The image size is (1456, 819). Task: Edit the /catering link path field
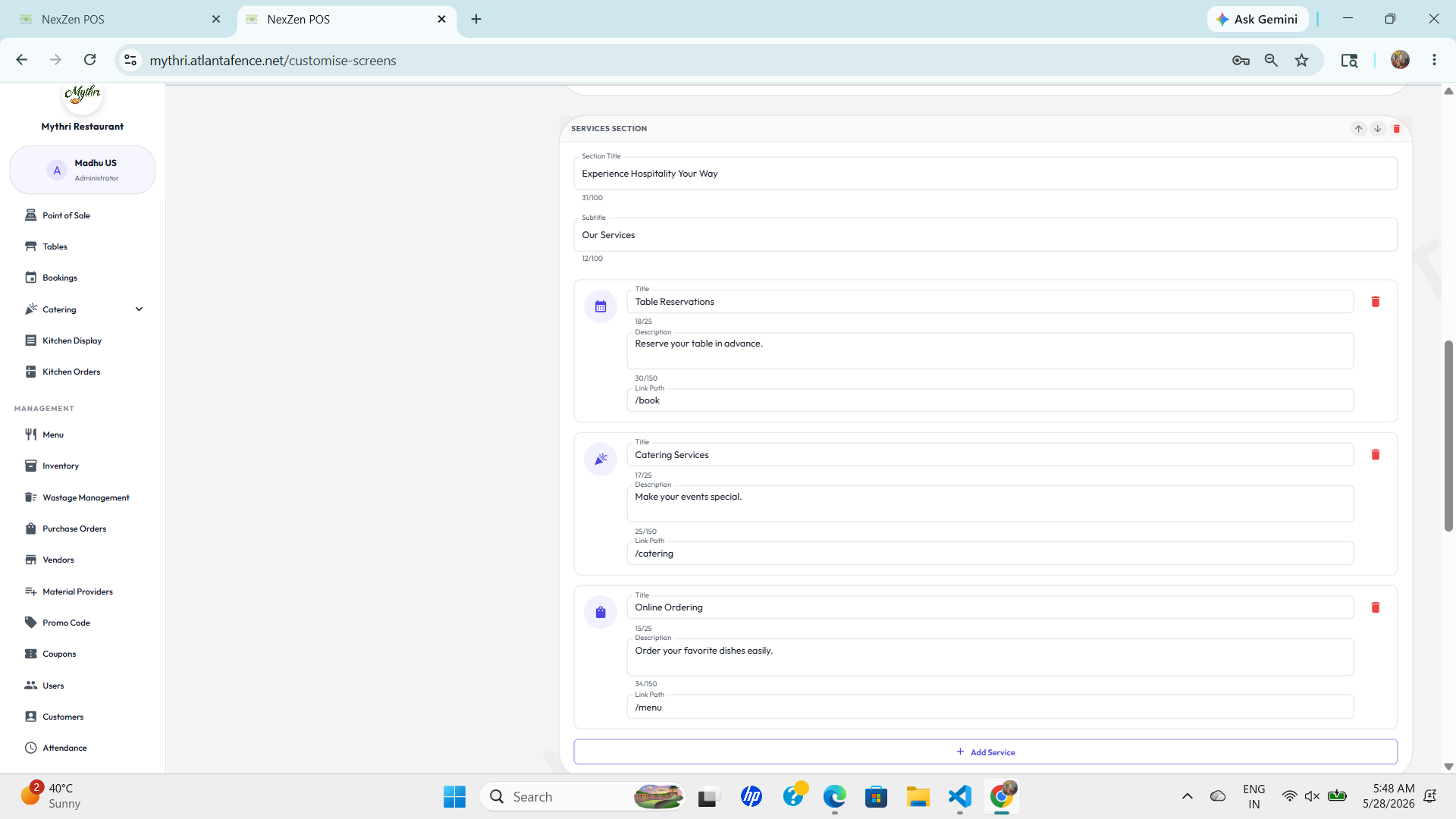990,554
